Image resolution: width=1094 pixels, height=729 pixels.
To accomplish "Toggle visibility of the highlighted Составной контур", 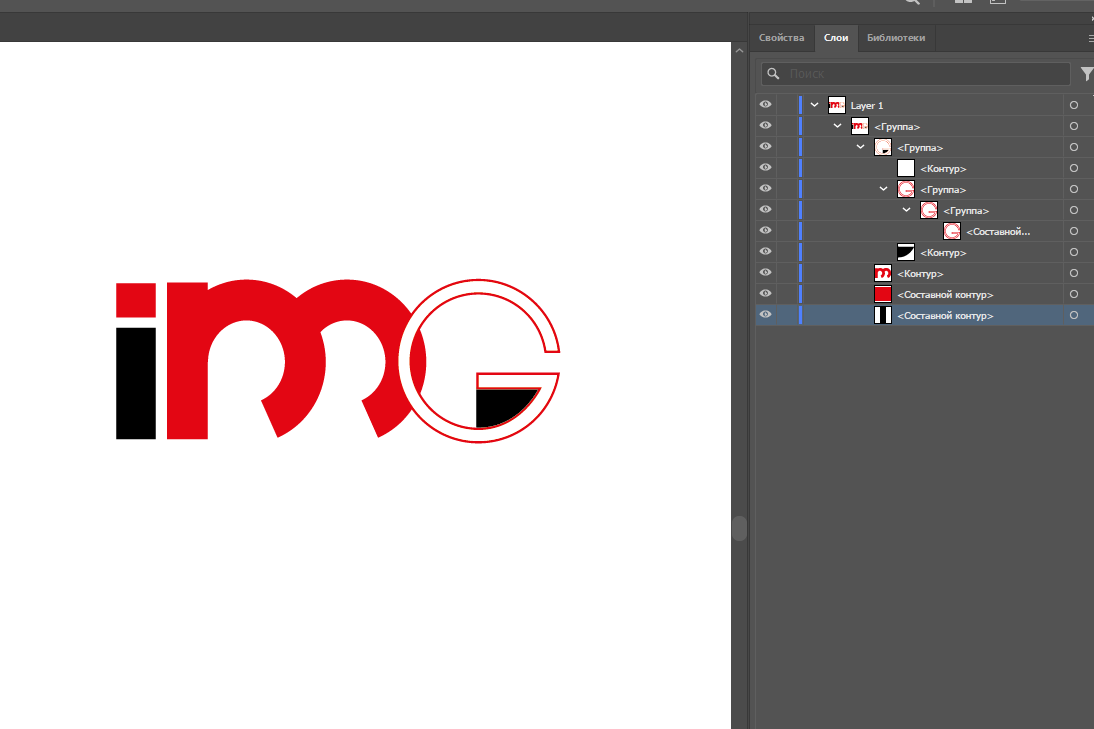I will pos(765,315).
